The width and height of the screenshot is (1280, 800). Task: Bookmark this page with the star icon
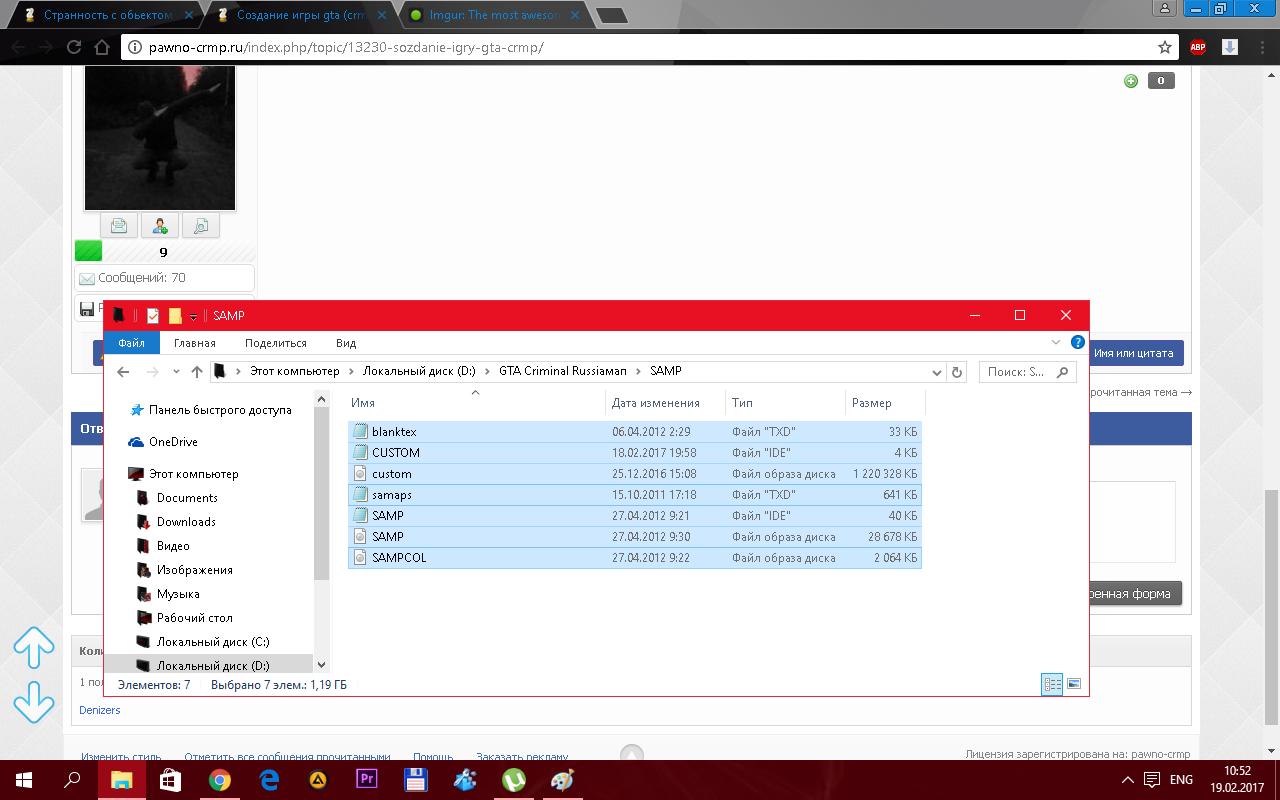click(1165, 47)
